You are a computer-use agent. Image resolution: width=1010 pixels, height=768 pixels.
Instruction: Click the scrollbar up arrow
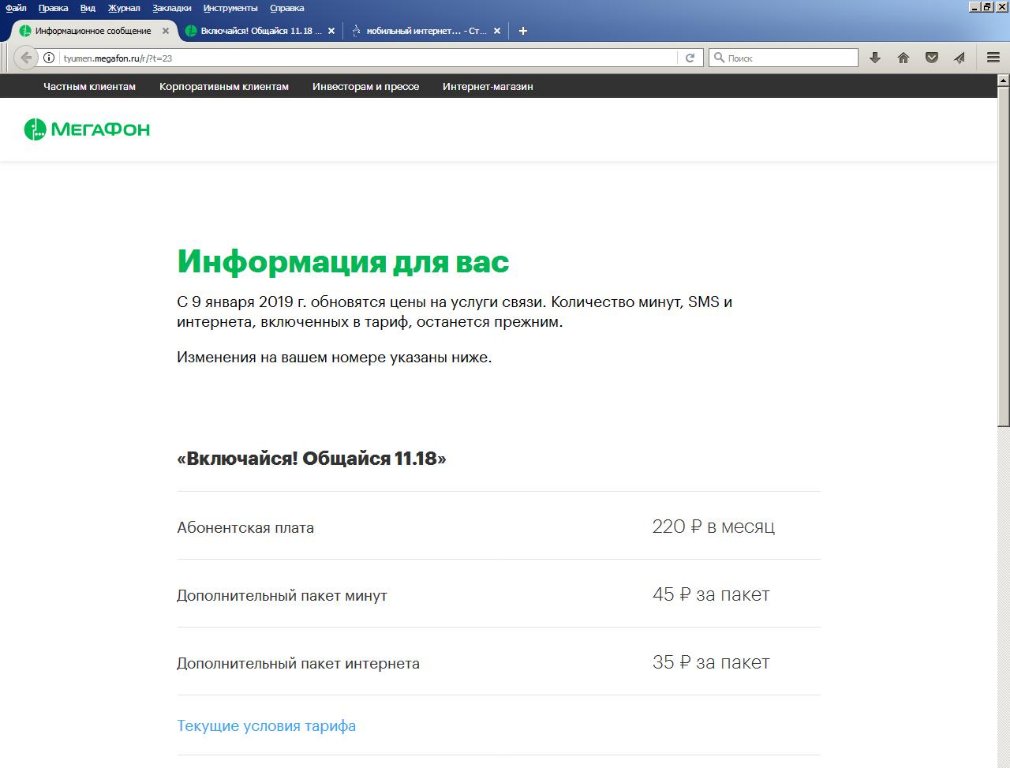tap(1003, 81)
